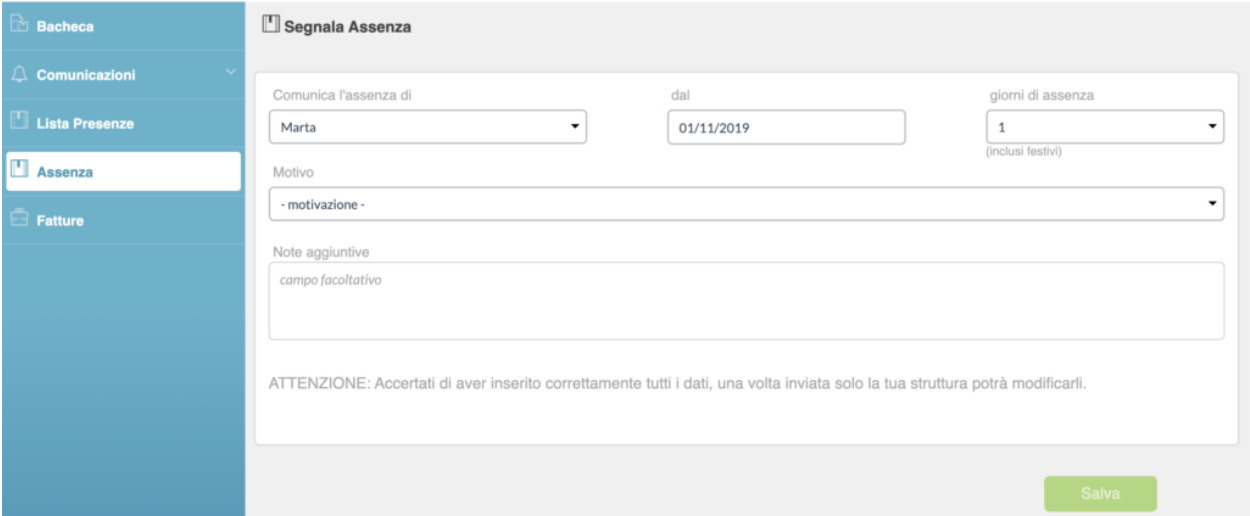The width and height of the screenshot is (1250, 516).
Task: Click the Bacheca chart icon in sidebar
Action: [17, 26]
